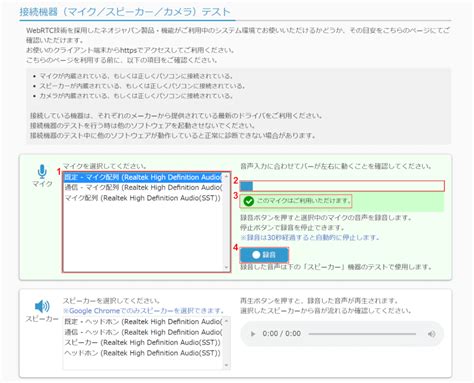The width and height of the screenshot is (474, 383).
Task: Click the スピーカーを選択してください label
Action: tap(112, 301)
